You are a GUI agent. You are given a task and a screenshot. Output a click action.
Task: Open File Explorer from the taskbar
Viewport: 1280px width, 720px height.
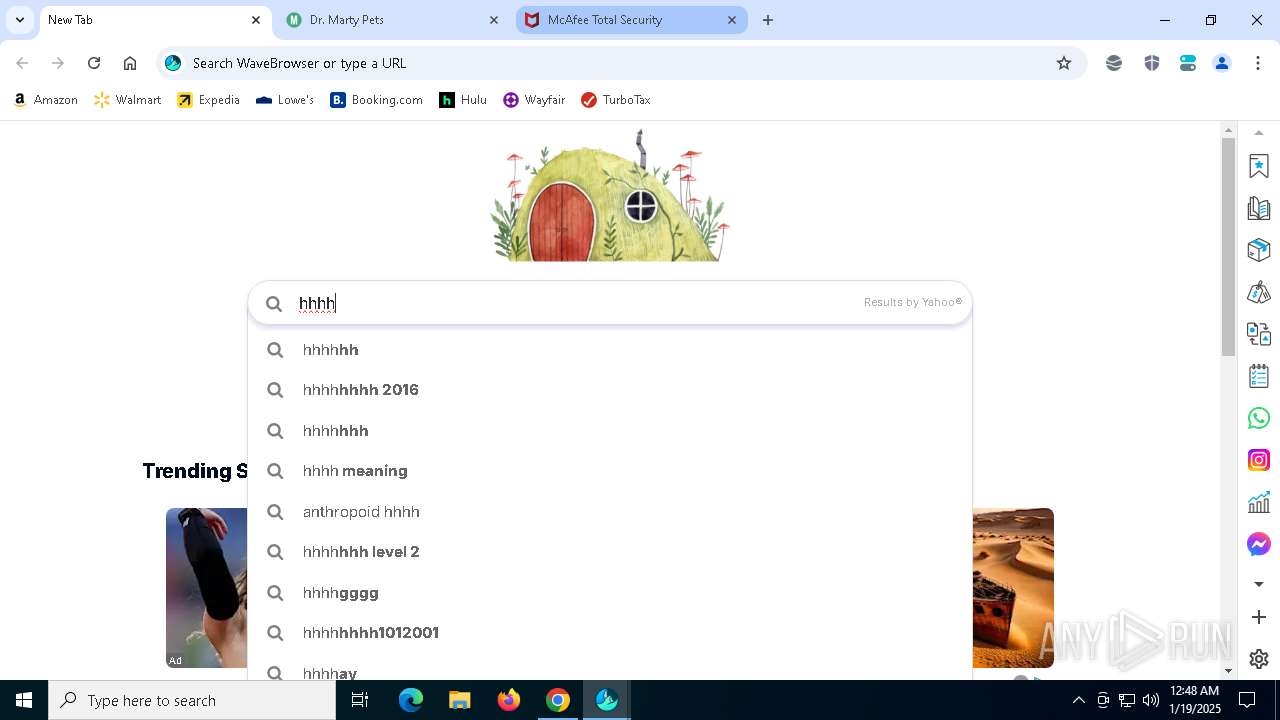[460, 700]
